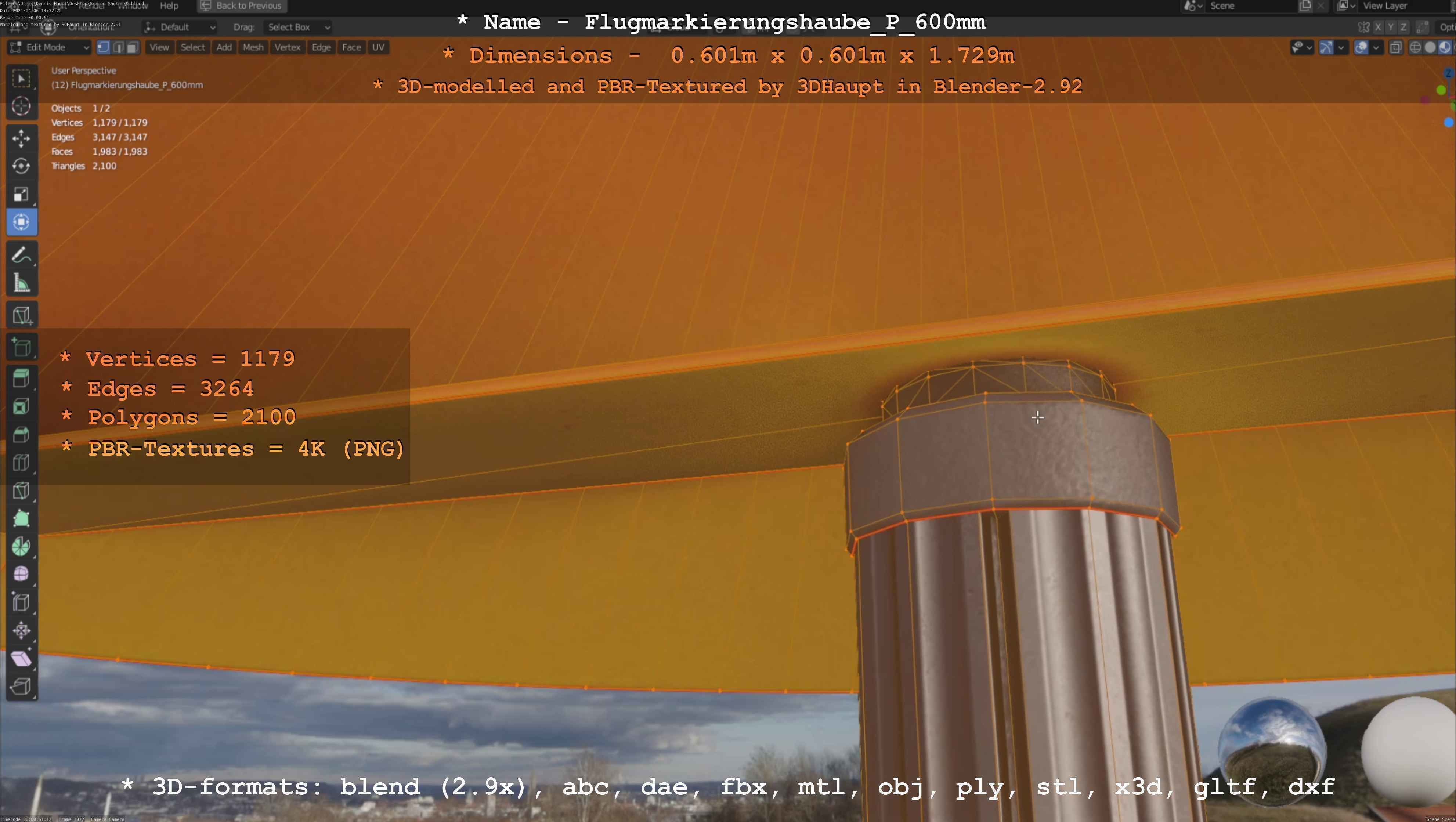Image resolution: width=1456 pixels, height=822 pixels.
Task: Click the mesh mirror butterfly icon
Action: click(x=1364, y=27)
